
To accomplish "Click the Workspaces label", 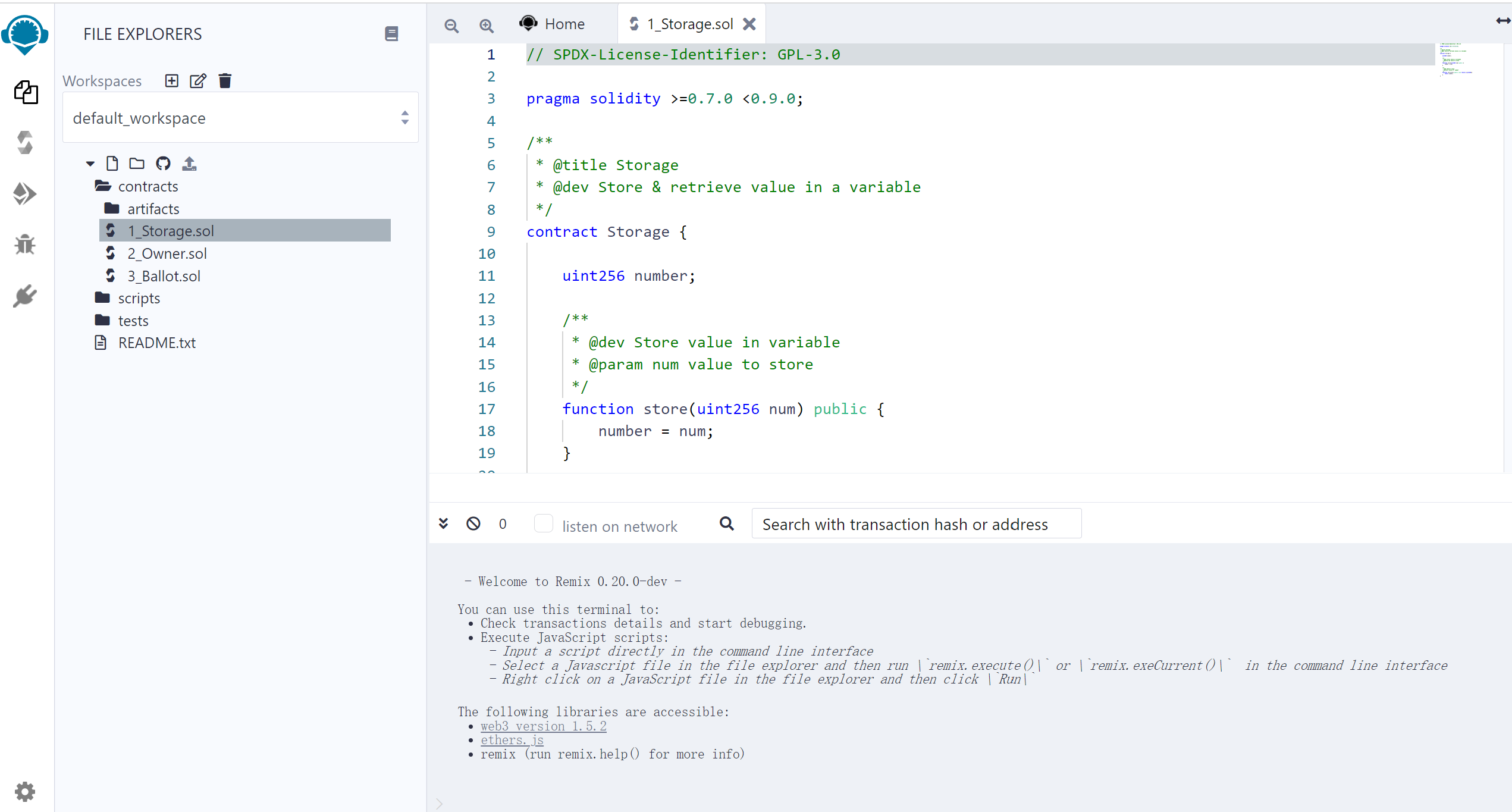I will tap(102, 81).
